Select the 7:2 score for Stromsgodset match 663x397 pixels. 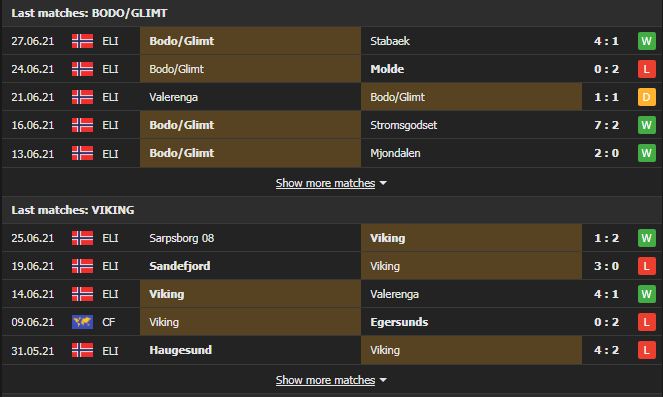(x=606, y=125)
